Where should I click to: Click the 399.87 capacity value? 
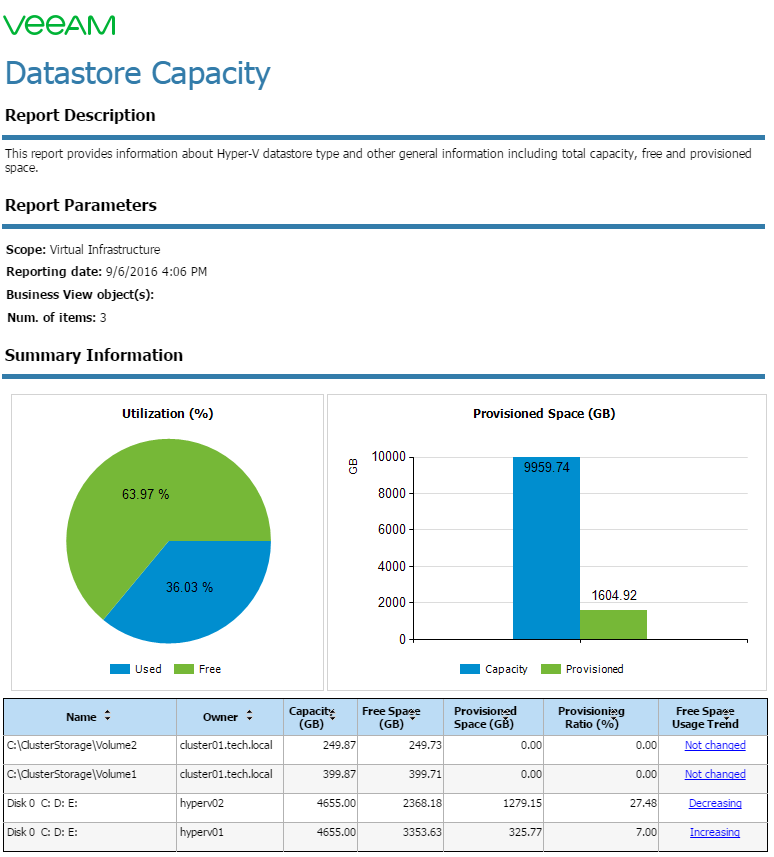339,774
